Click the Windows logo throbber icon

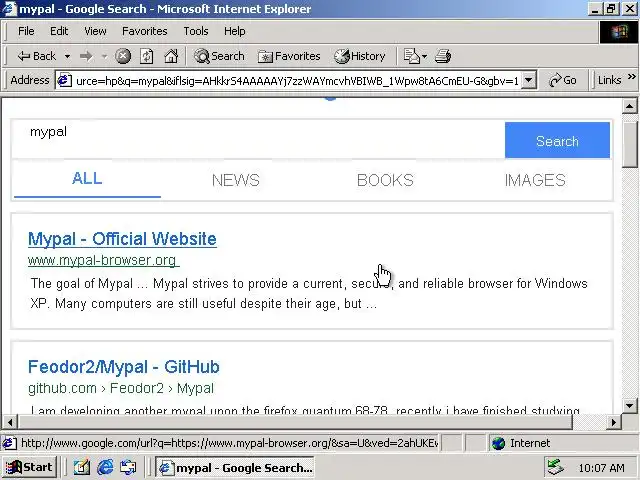point(619,32)
